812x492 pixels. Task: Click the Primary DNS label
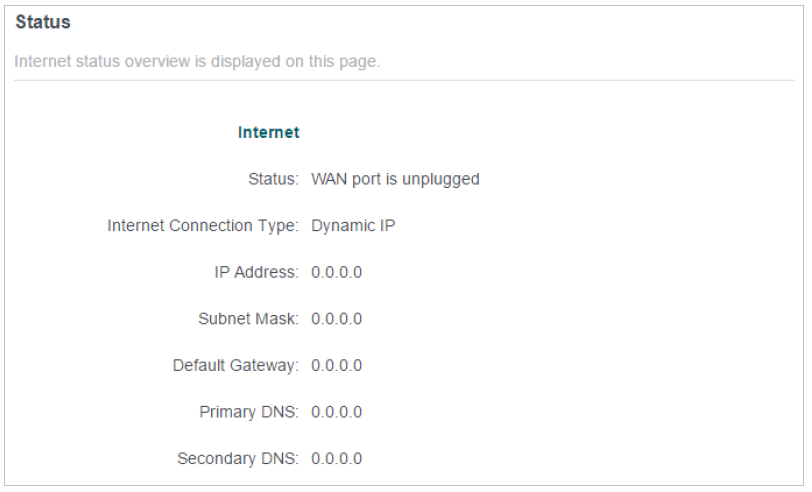[x=250, y=412]
